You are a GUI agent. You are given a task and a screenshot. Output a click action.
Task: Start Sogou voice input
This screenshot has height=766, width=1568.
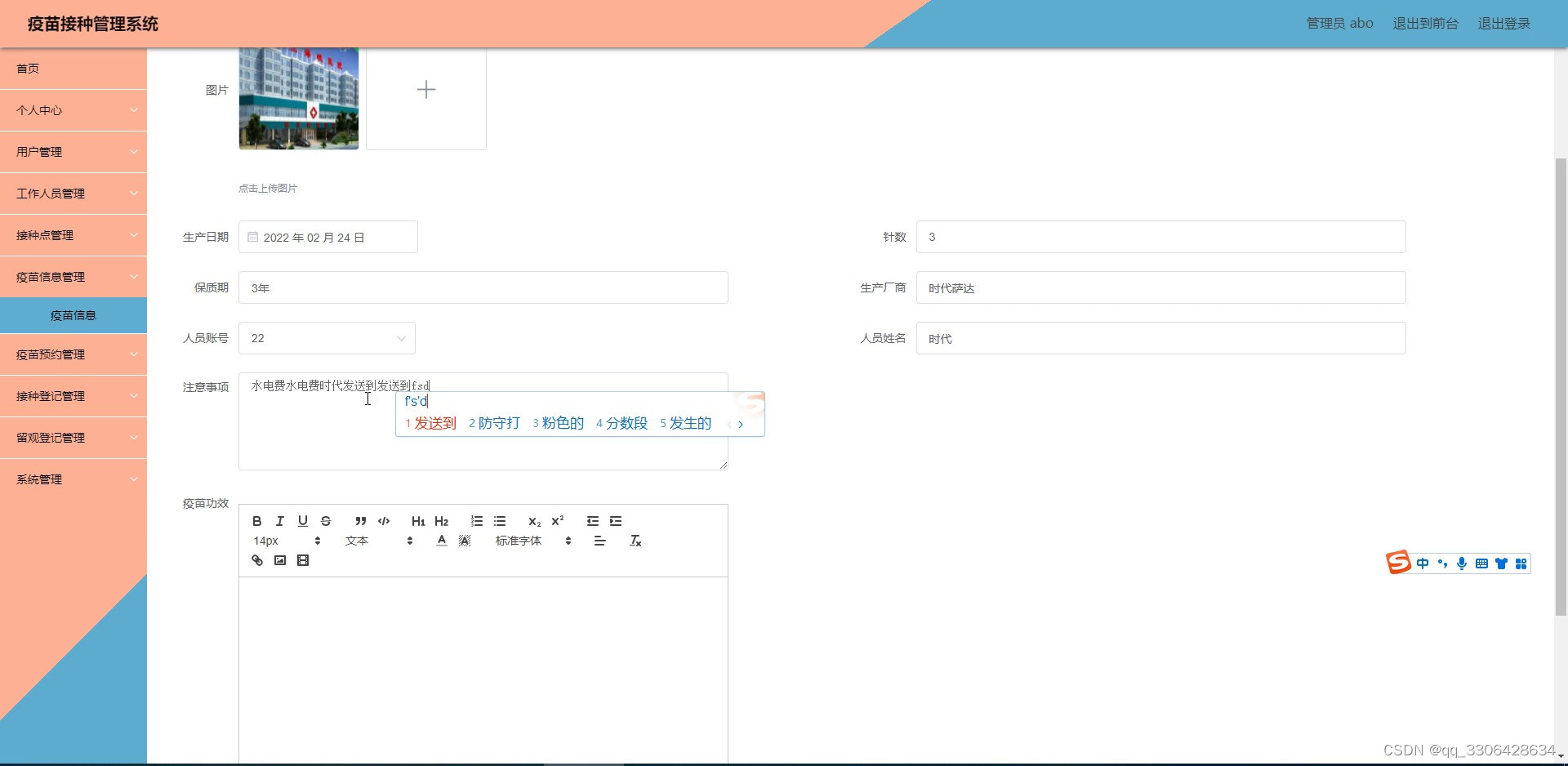[1462, 563]
